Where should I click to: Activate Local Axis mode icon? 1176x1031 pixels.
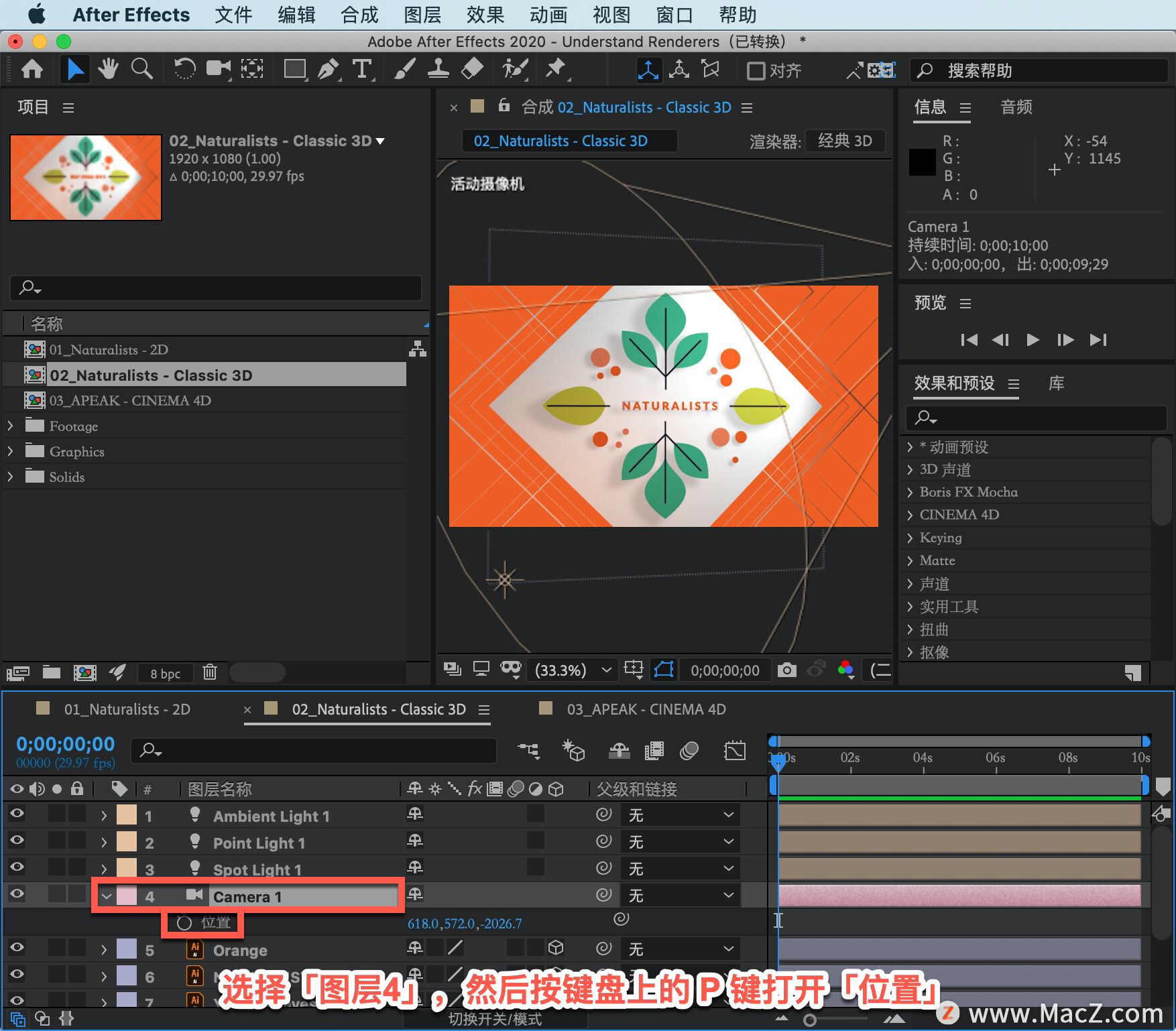pos(648,70)
